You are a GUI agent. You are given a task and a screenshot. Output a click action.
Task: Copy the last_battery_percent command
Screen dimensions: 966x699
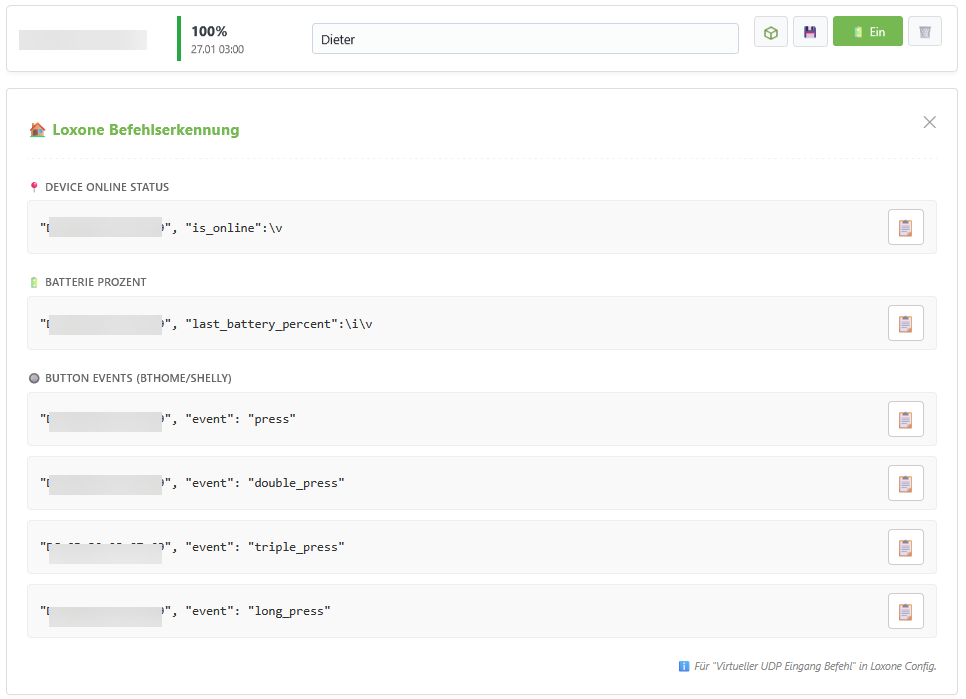point(905,323)
